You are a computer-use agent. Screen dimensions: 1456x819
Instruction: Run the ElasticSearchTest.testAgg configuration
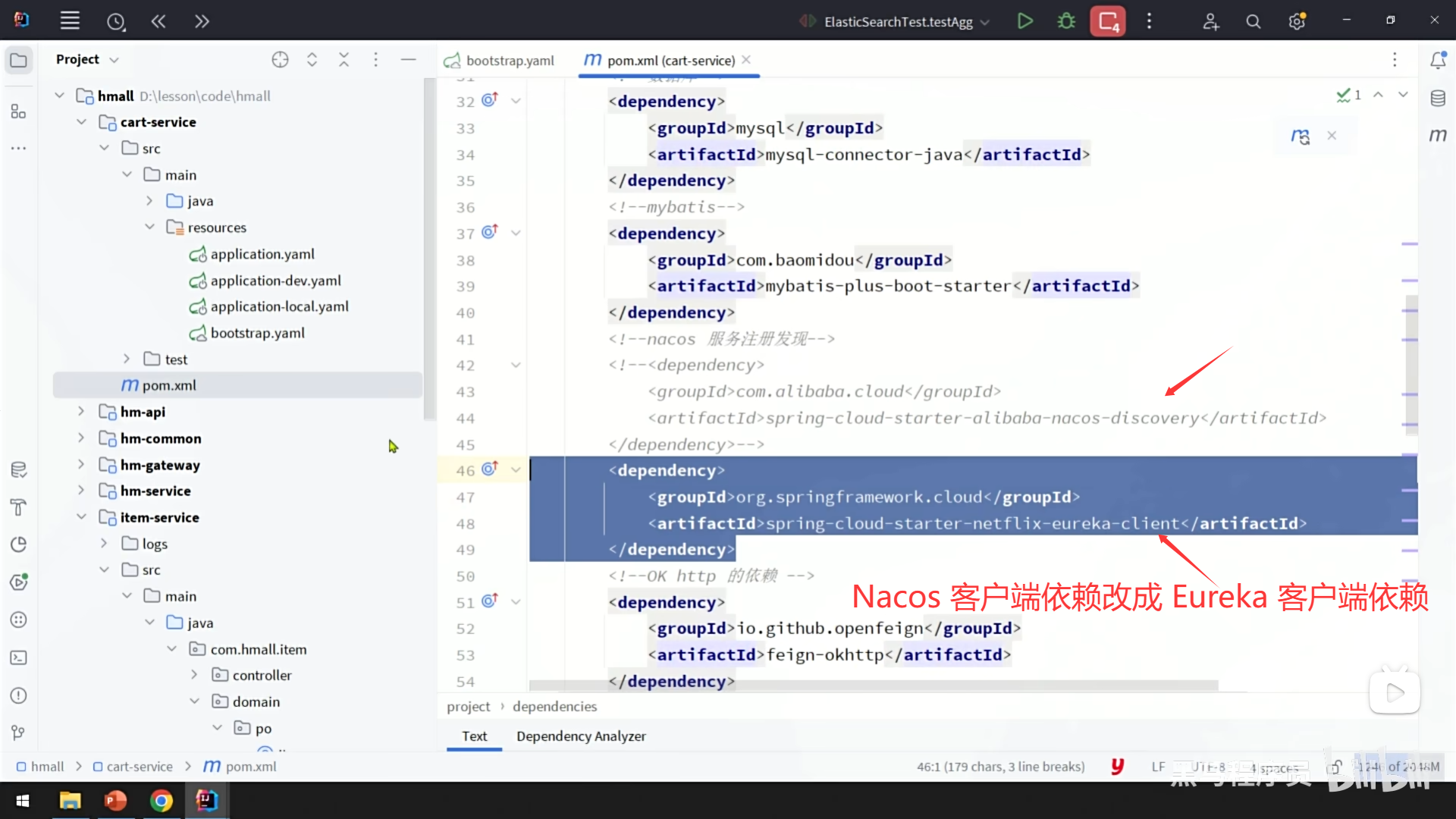pyautogui.click(x=1025, y=21)
